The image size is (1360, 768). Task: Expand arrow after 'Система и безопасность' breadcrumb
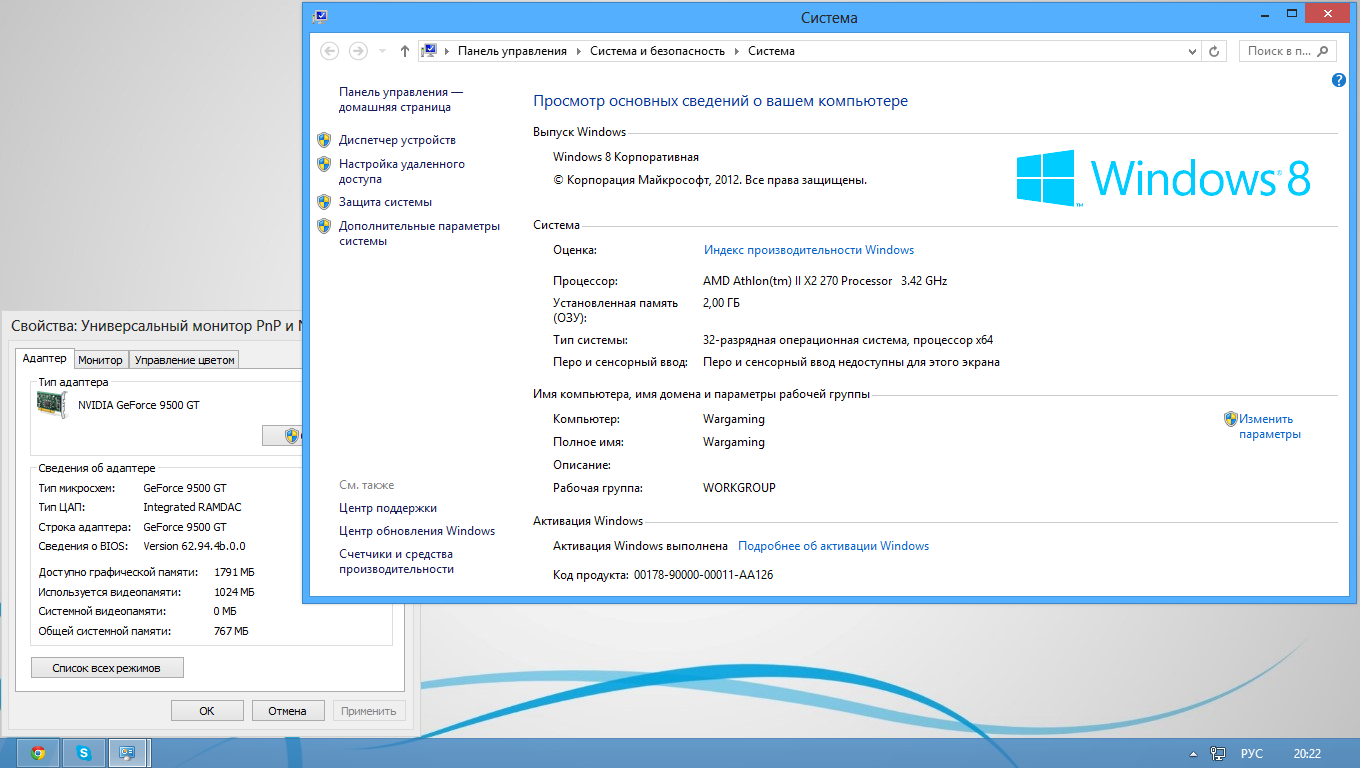tap(736, 51)
